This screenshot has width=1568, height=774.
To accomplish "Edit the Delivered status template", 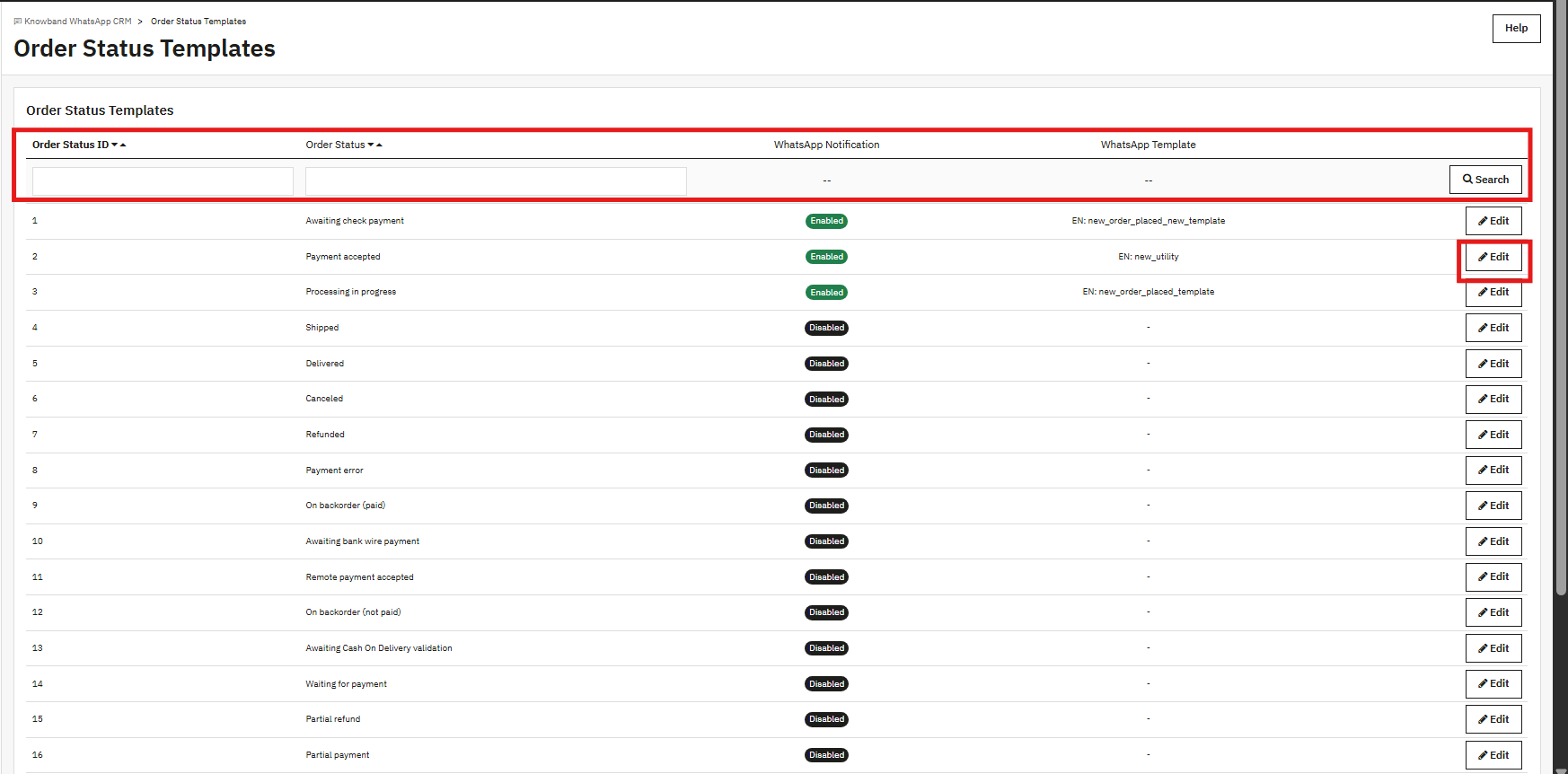I will (1493, 364).
